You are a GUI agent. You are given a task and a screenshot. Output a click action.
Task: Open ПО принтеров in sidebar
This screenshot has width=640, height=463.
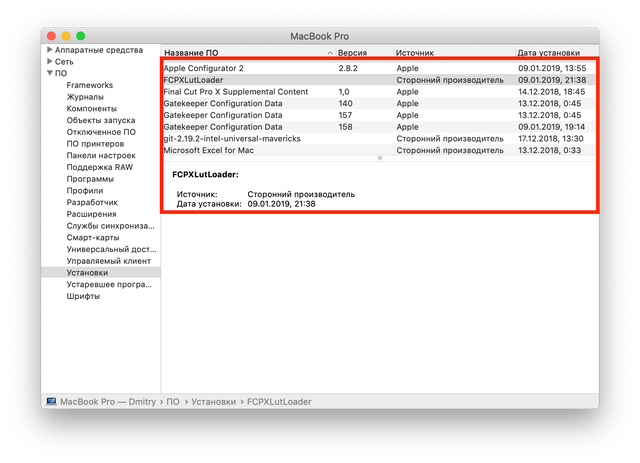[x=95, y=144]
